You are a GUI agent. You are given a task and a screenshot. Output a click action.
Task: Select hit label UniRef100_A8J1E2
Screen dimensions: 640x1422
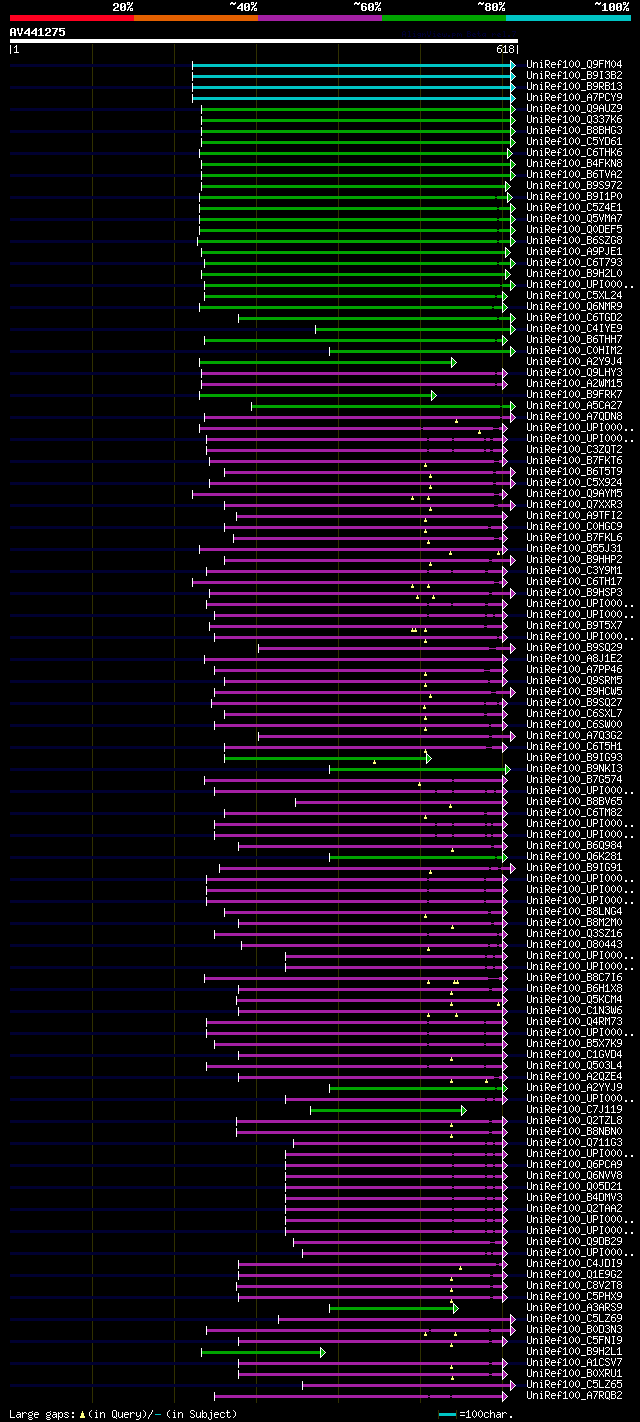(574, 658)
